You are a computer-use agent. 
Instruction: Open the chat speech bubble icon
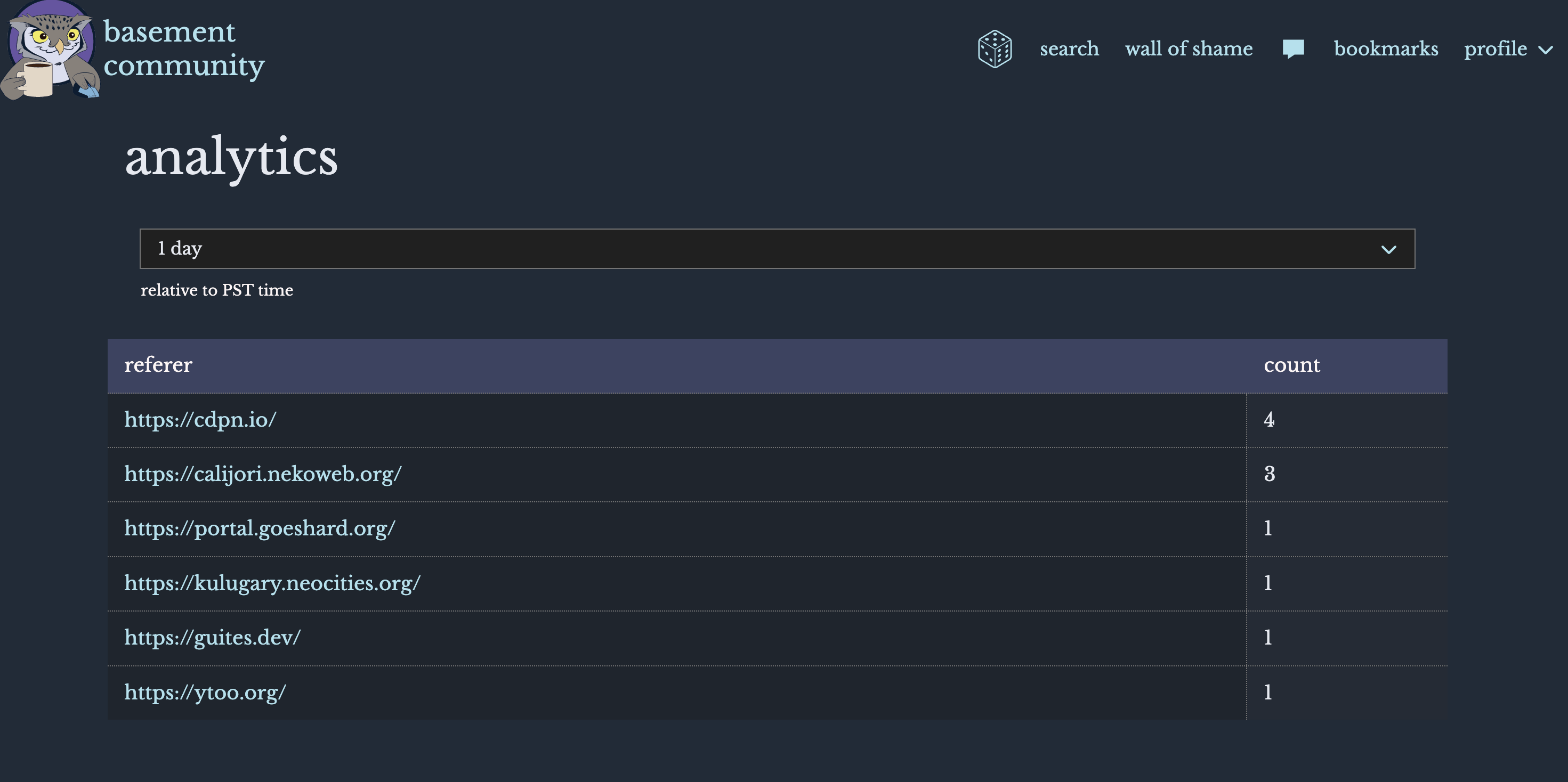(1293, 48)
